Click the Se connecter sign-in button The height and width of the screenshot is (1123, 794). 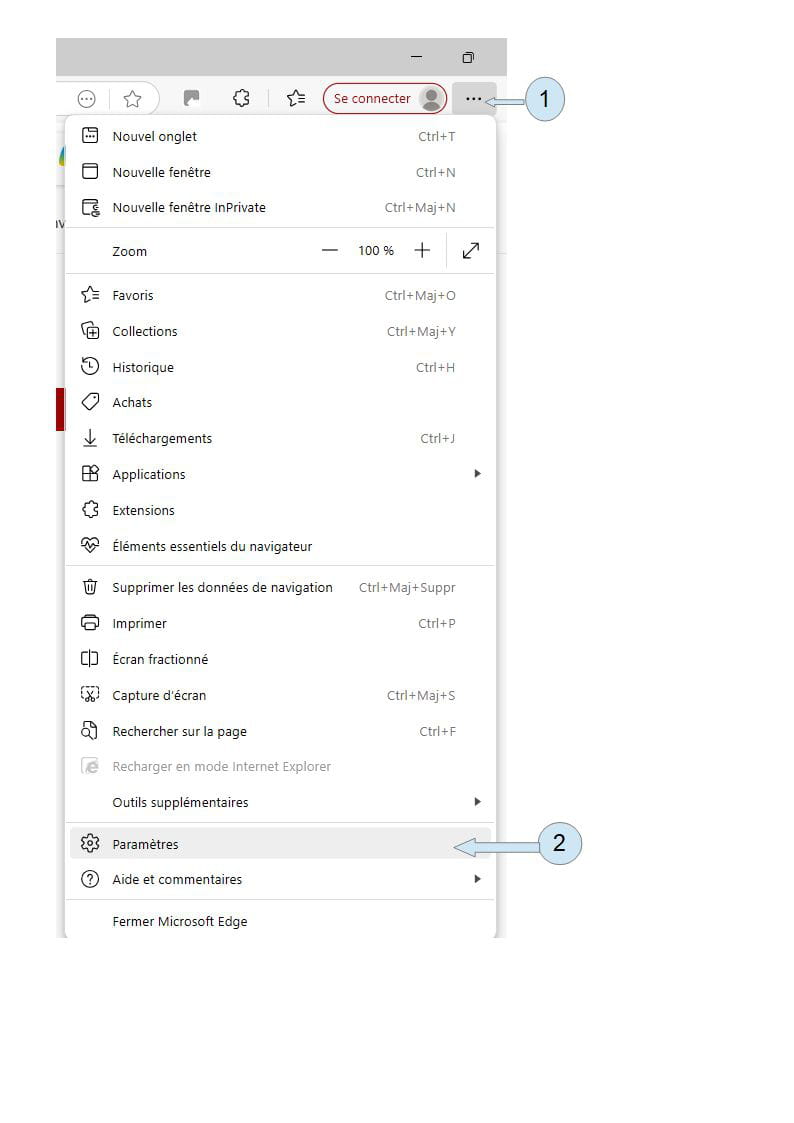(x=385, y=98)
